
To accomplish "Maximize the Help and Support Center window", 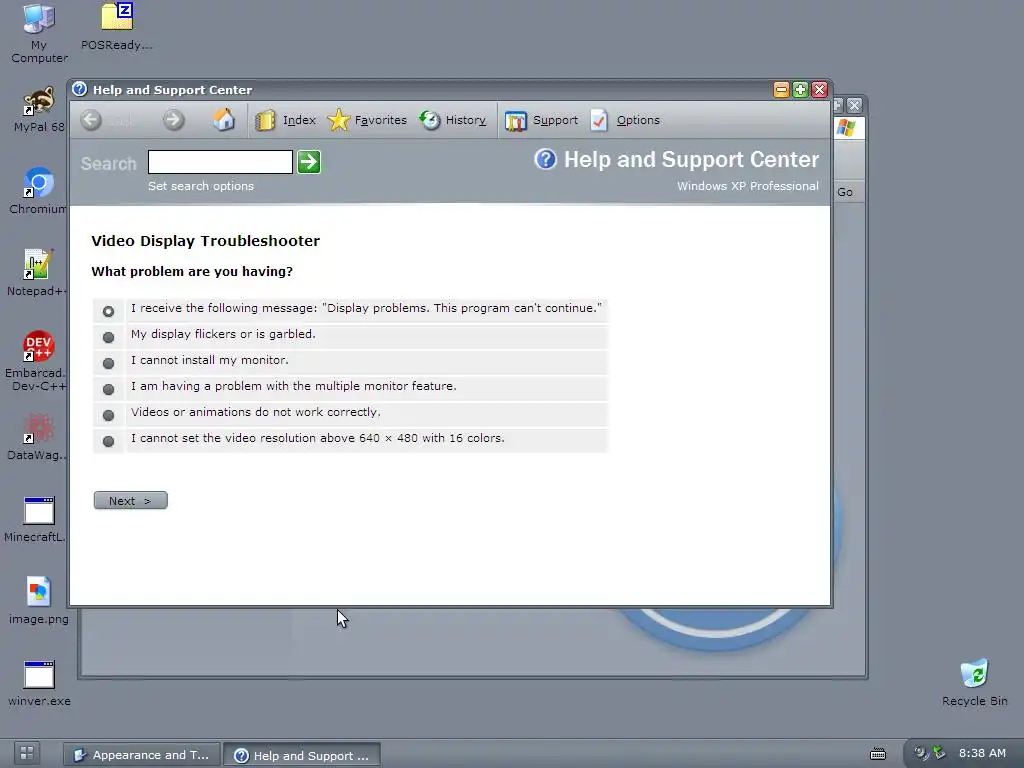I will click(x=800, y=89).
